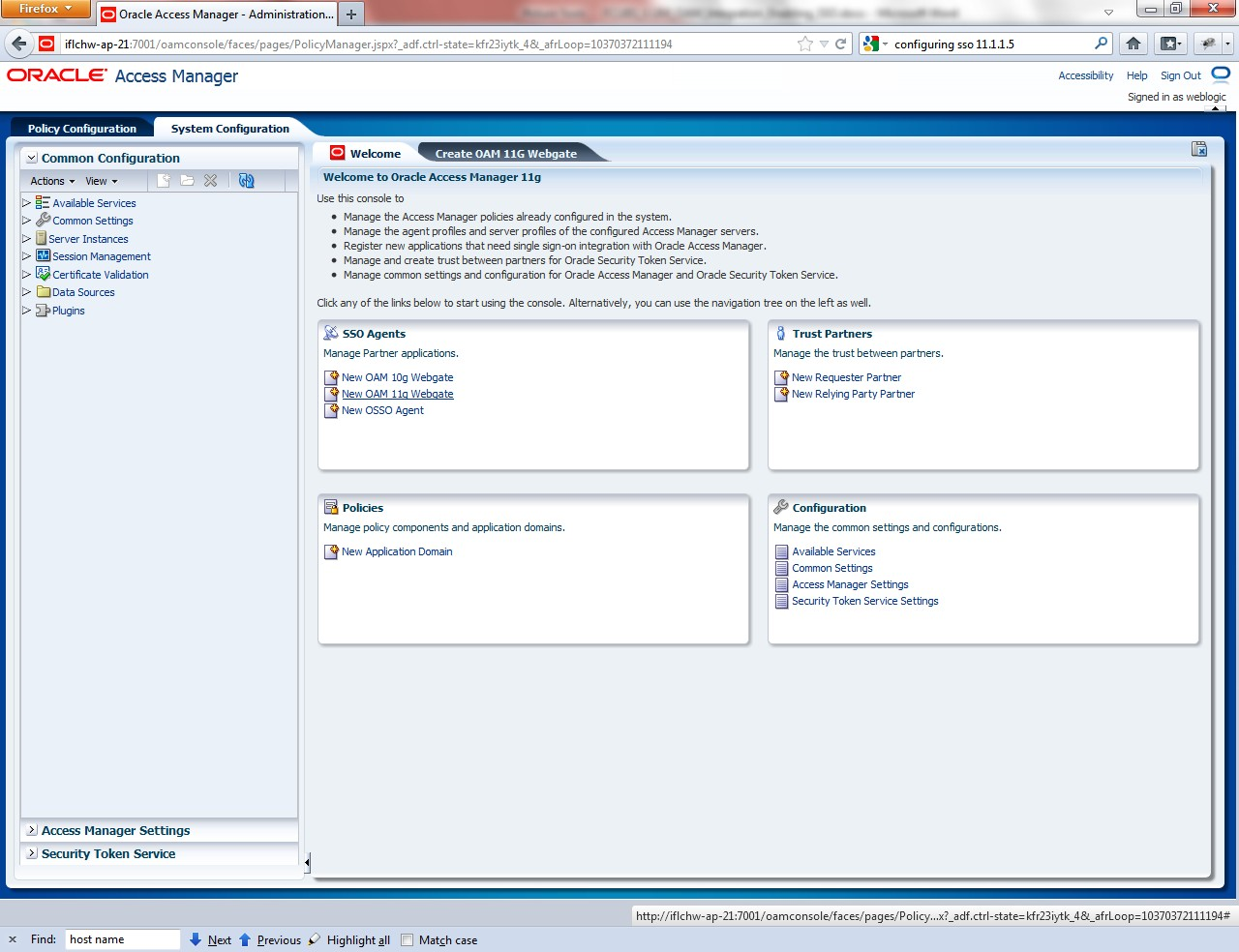1239x952 pixels.
Task: Open the View dropdown menu
Action: (102, 181)
